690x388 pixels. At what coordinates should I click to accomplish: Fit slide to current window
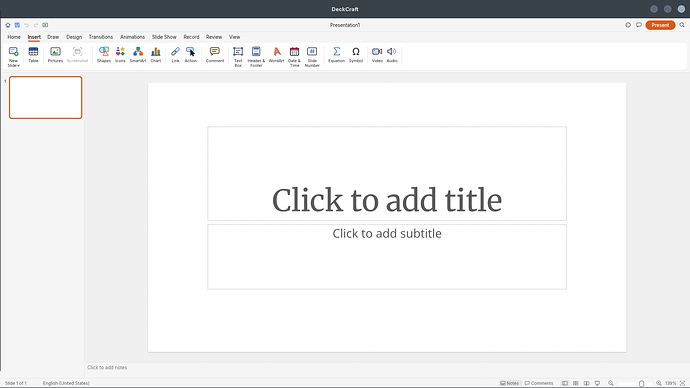coord(683,383)
